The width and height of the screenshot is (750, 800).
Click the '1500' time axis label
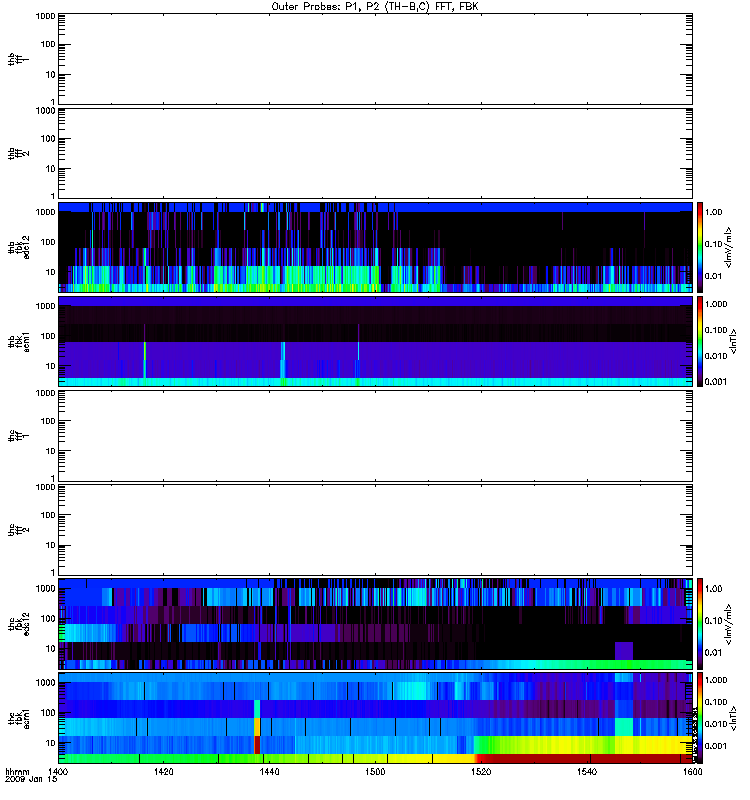375,772
